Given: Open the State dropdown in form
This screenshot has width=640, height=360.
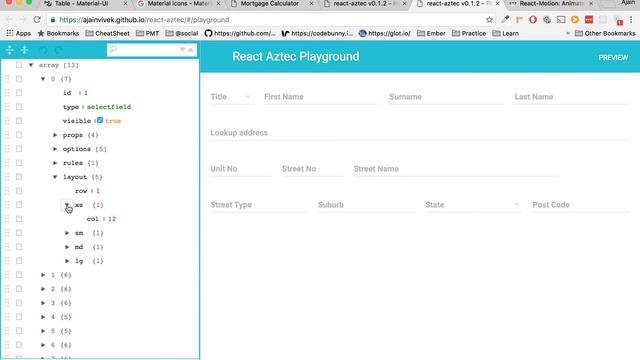Looking at the screenshot, I should 473,204.
